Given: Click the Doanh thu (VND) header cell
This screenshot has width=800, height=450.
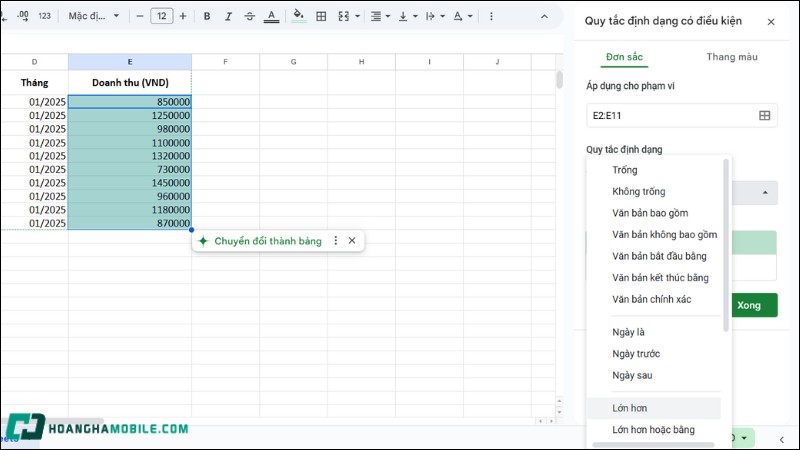Looking at the screenshot, I should pos(130,83).
